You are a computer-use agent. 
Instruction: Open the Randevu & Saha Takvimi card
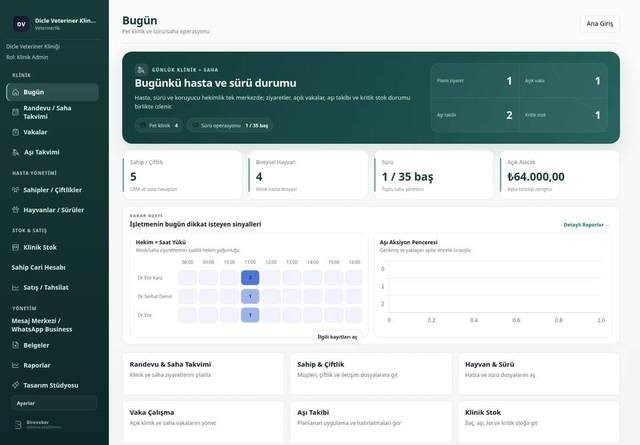tap(203, 374)
